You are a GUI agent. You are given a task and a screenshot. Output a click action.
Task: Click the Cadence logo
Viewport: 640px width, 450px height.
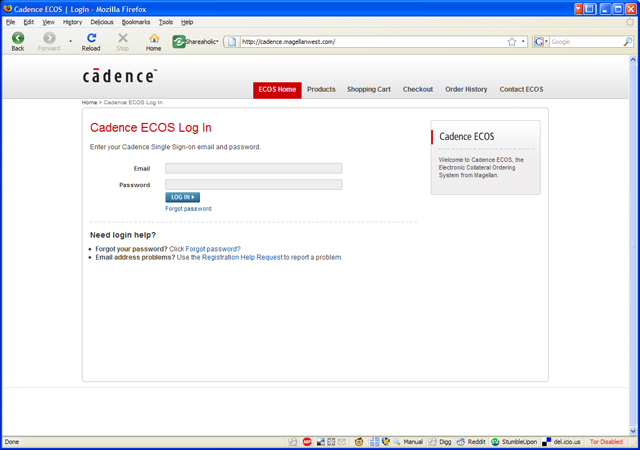coord(120,76)
